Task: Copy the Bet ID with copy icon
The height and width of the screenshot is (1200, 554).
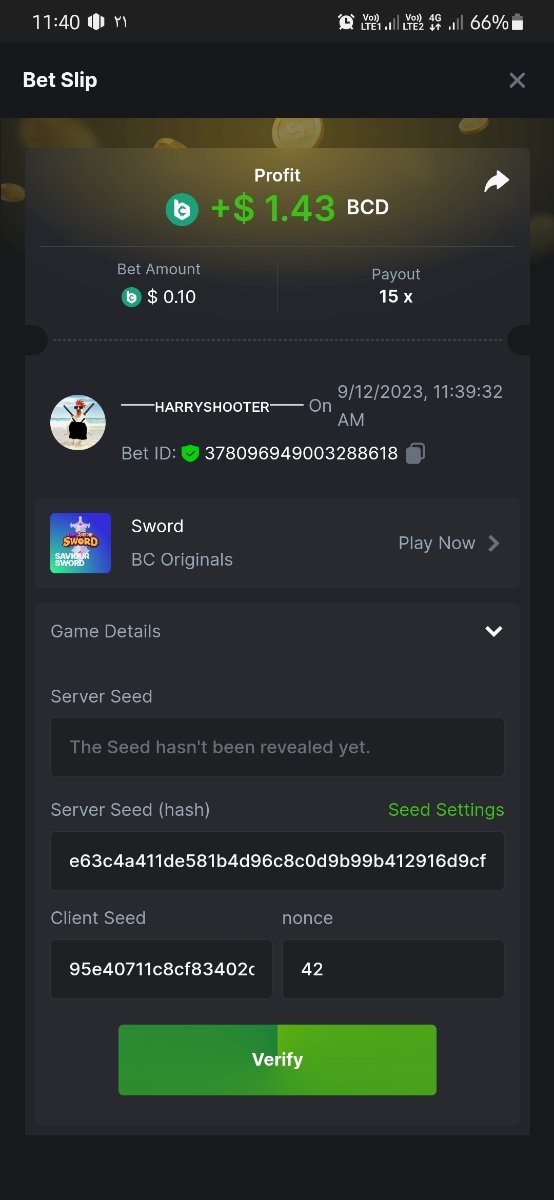Action: [x=416, y=453]
